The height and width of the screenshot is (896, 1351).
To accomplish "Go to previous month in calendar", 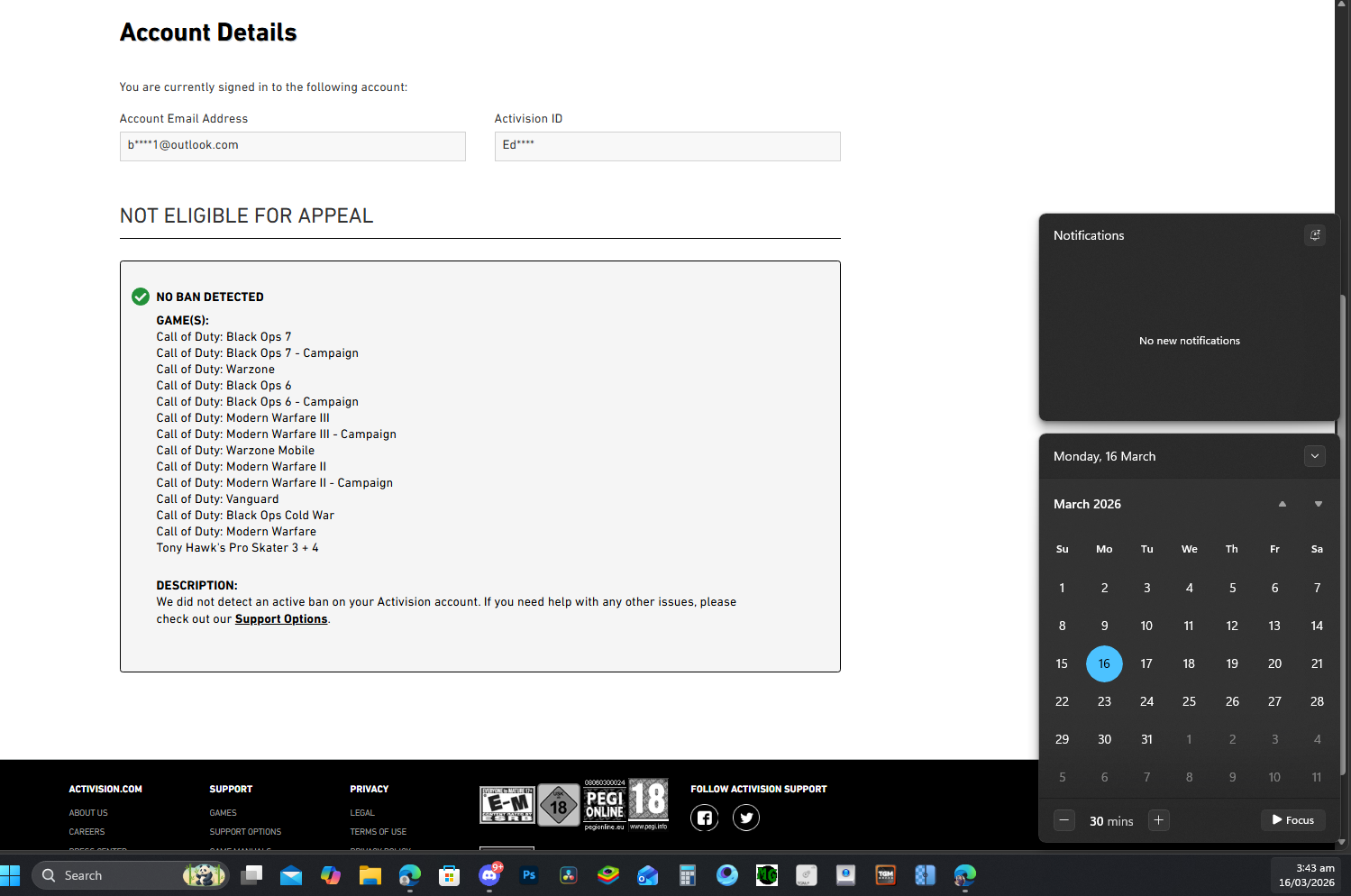I will click(x=1283, y=504).
